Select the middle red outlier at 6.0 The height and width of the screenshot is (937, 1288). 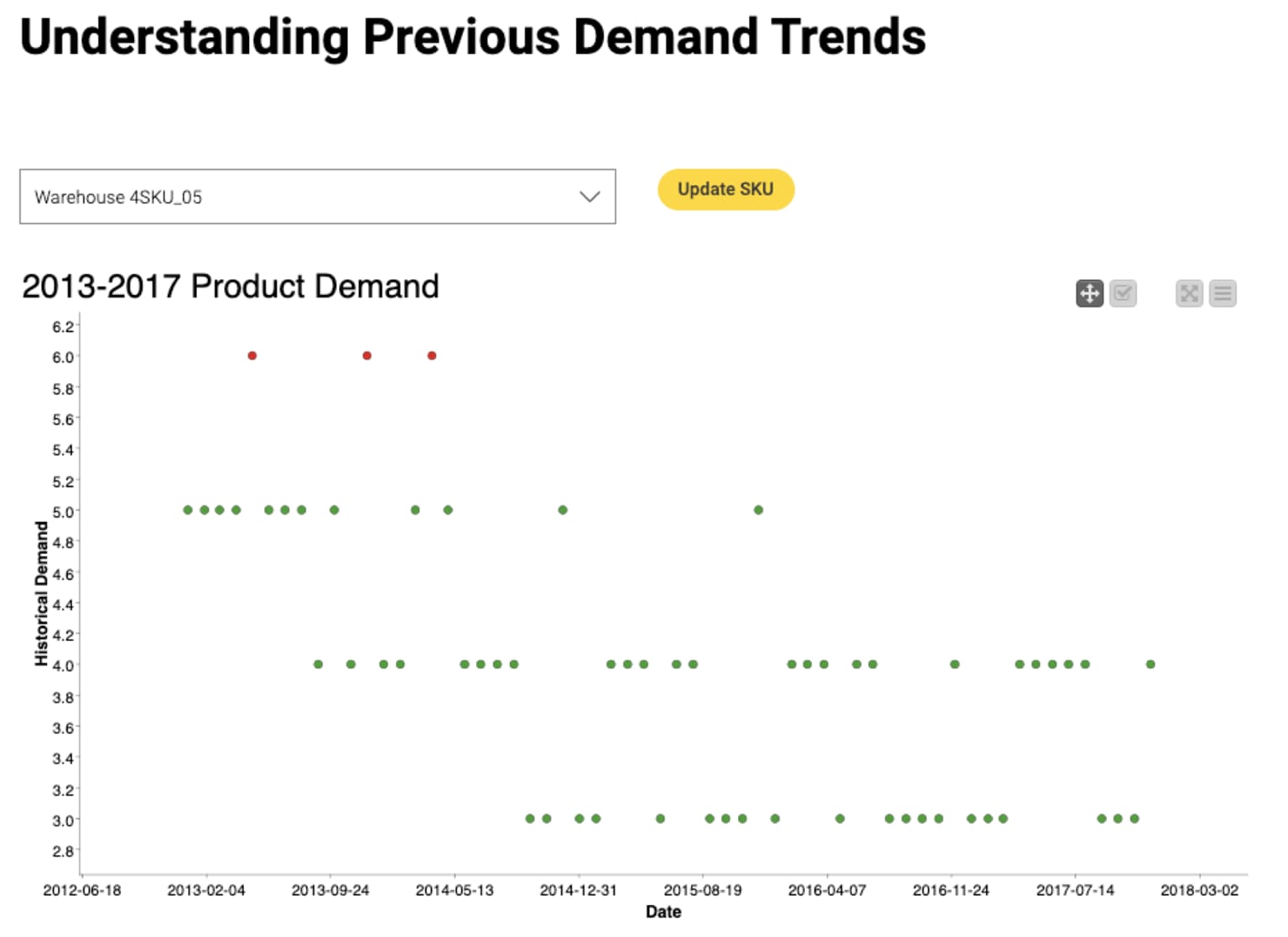pos(367,355)
